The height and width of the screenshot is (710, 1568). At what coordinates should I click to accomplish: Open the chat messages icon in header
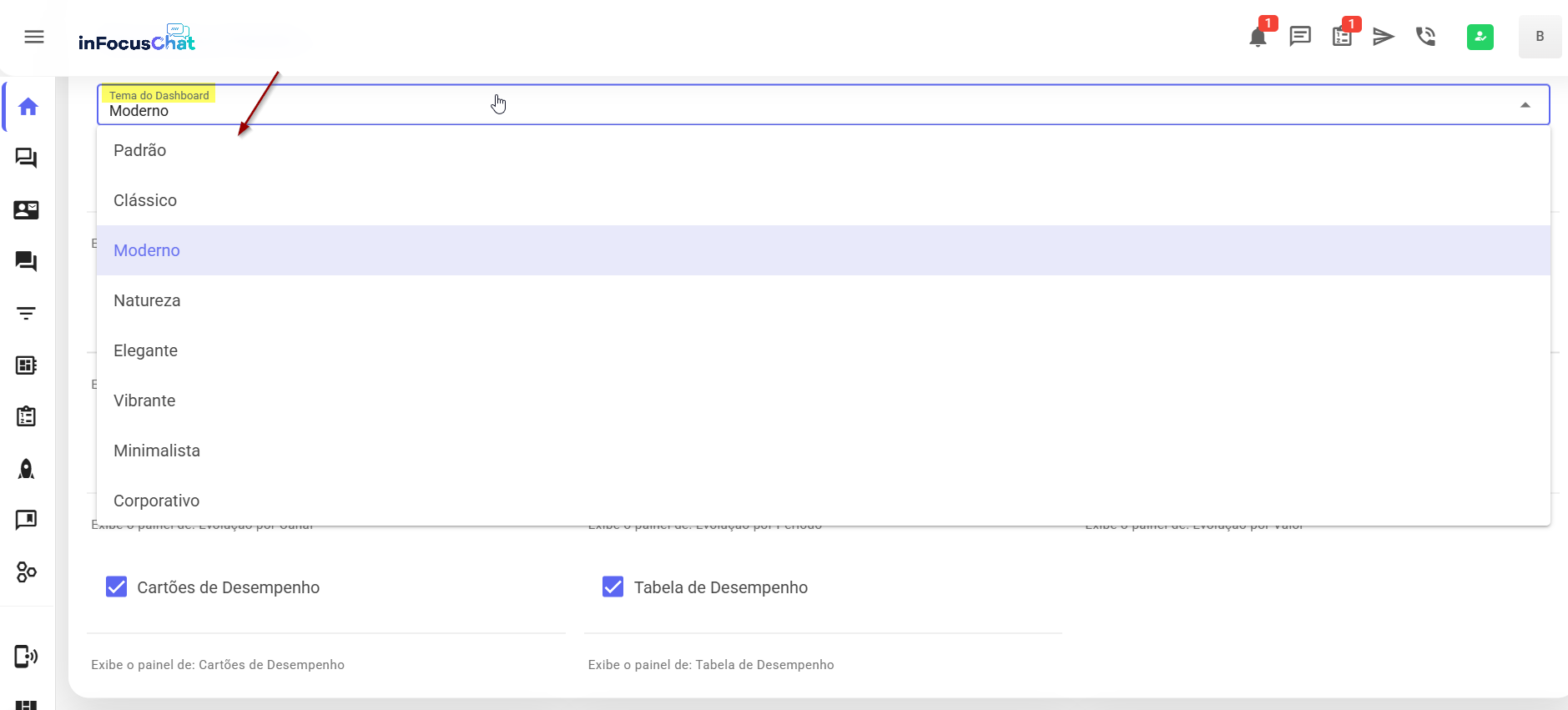1300,37
